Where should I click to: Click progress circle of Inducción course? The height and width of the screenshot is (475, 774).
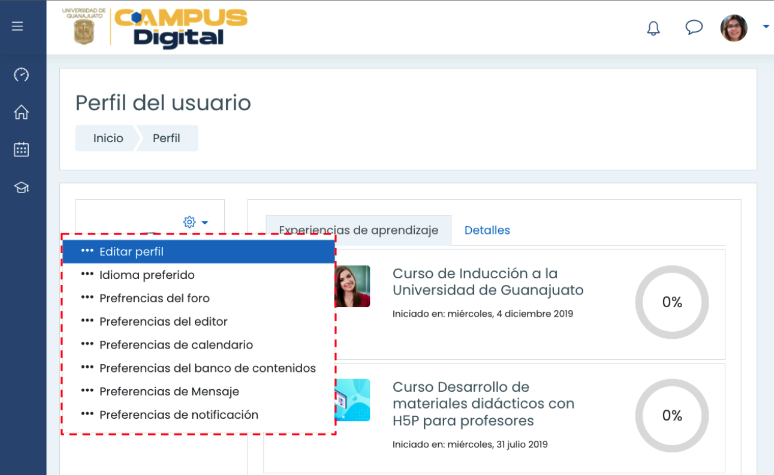point(672,302)
